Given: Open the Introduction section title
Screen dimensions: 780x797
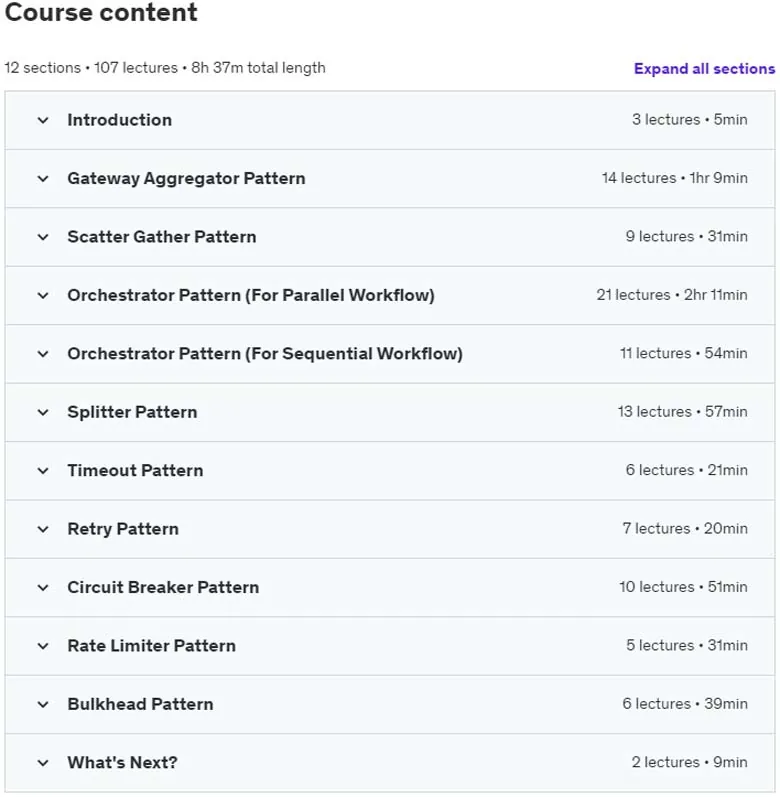Looking at the screenshot, I should point(120,120).
